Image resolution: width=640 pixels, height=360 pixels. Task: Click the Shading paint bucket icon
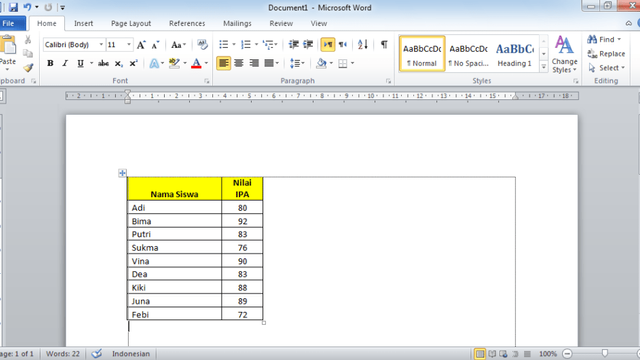(321, 63)
